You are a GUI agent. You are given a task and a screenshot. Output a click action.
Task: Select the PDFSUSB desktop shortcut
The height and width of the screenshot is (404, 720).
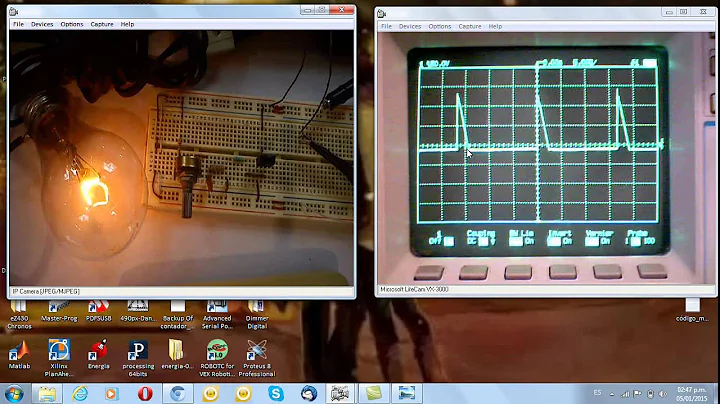pyautogui.click(x=99, y=312)
